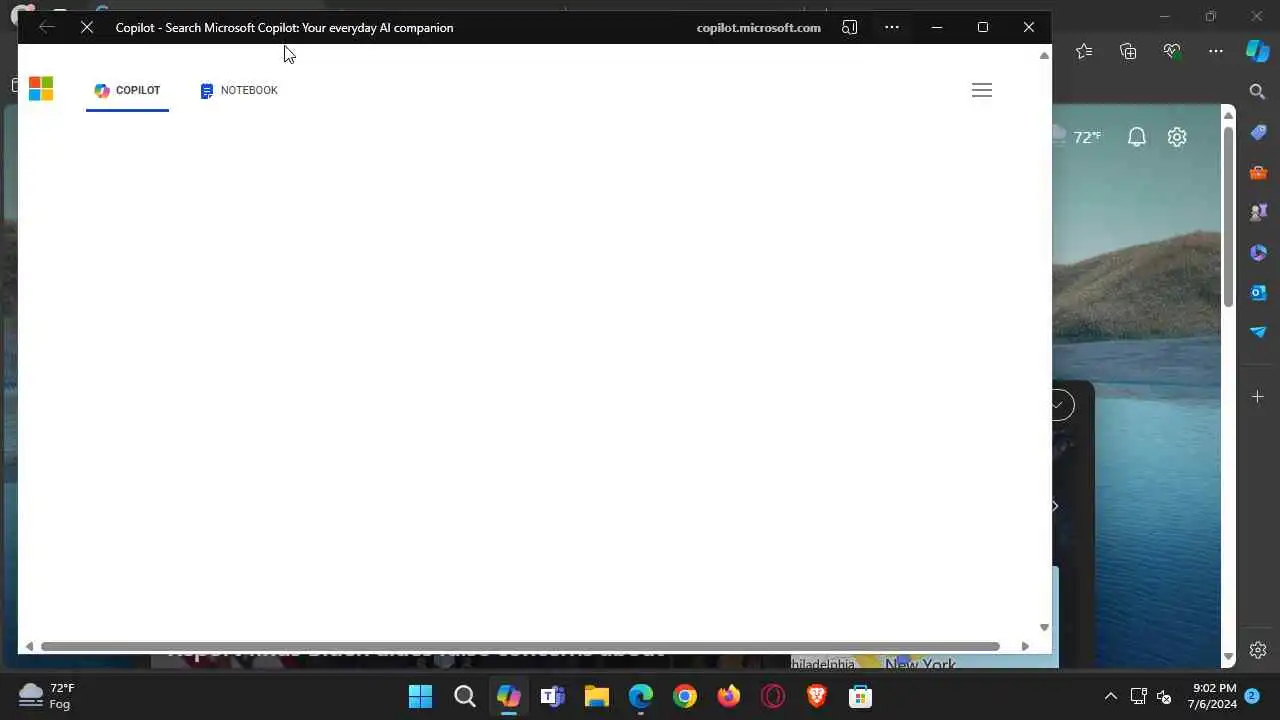Open the Windows Start menu
The width and height of the screenshot is (1280, 720).
tap(421, 696)
